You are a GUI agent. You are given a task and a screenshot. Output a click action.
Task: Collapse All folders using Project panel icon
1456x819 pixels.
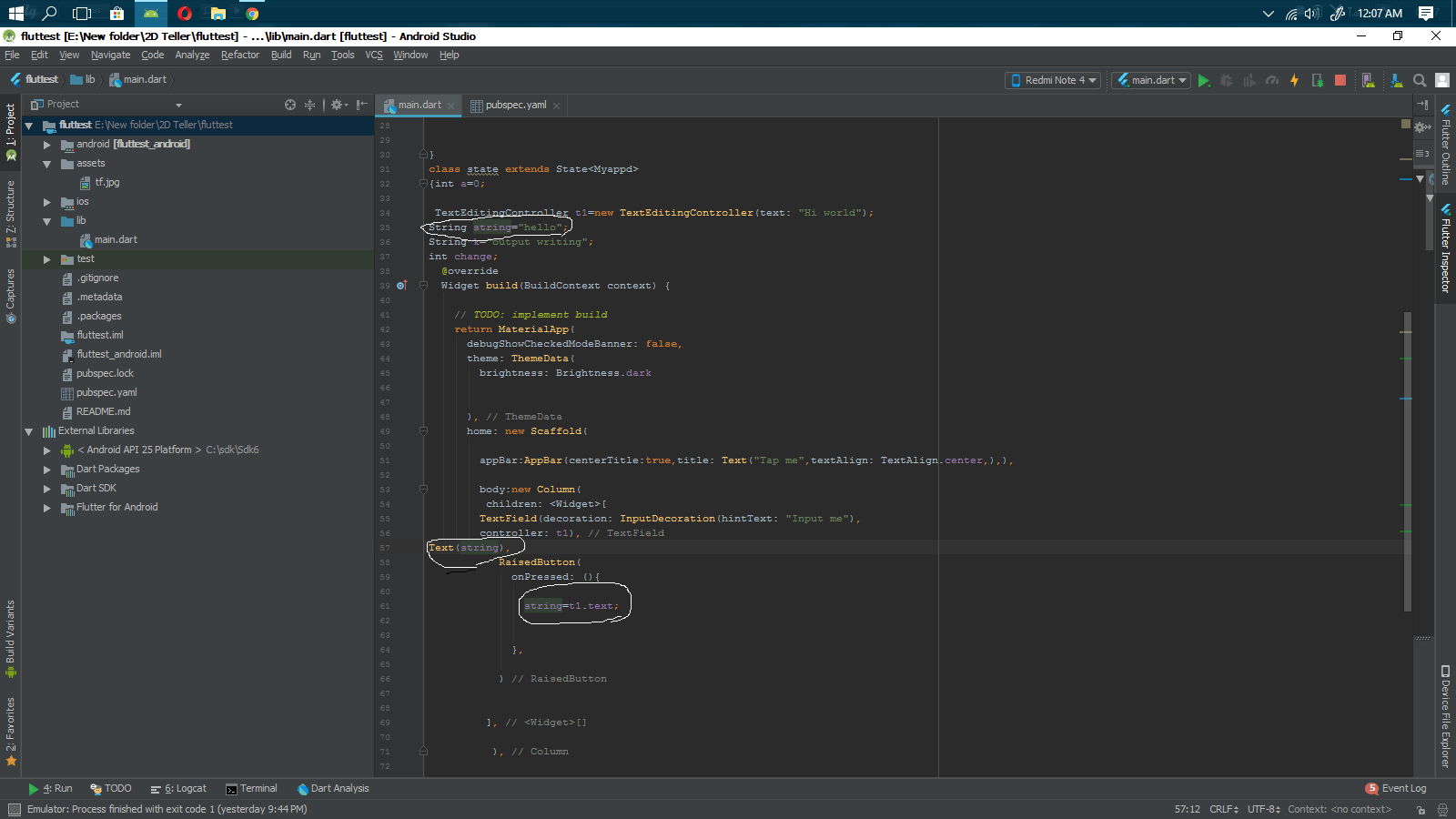pos(309,105)
